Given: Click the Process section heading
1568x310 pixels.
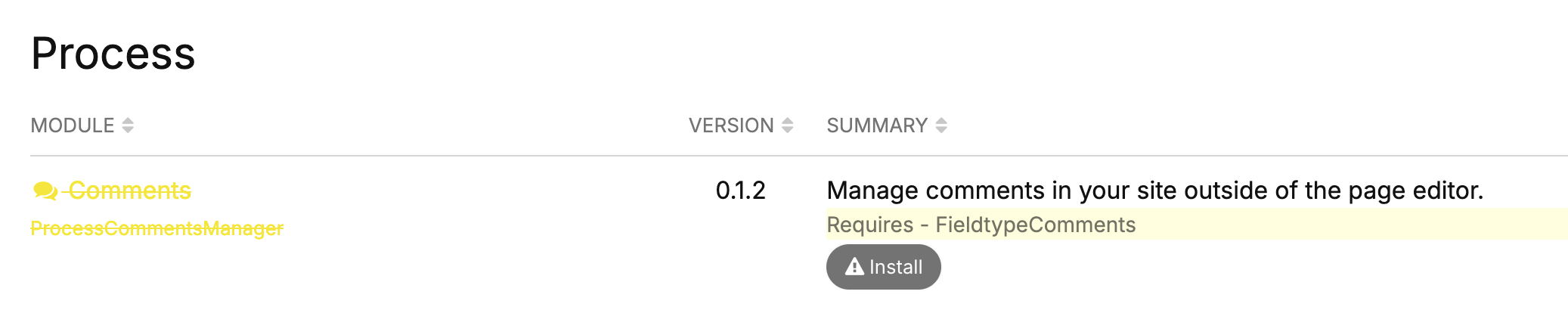Looking at the screenshot, I should [x=113, y=54].
